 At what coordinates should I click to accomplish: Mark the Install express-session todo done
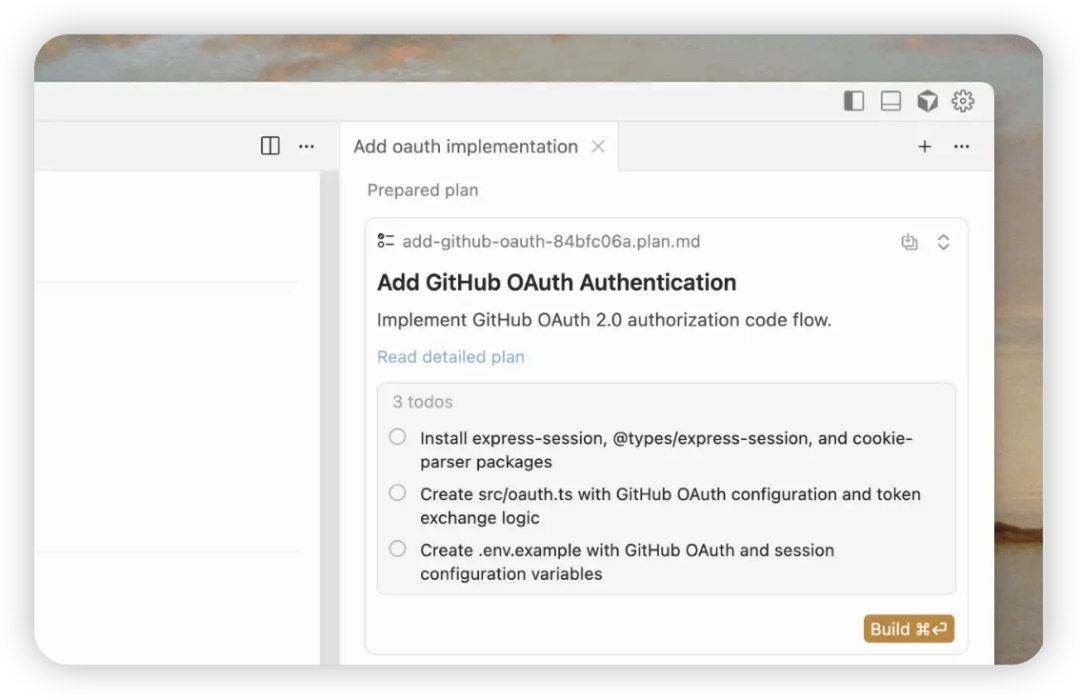point(397,437)
